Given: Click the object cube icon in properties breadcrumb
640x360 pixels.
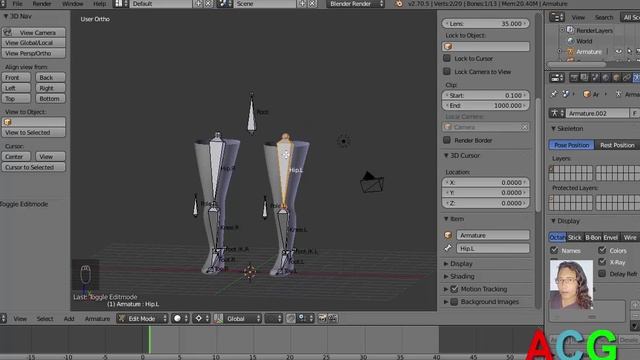Looking at the screenshot, I should pyautogui.click(x=587, y=94).
